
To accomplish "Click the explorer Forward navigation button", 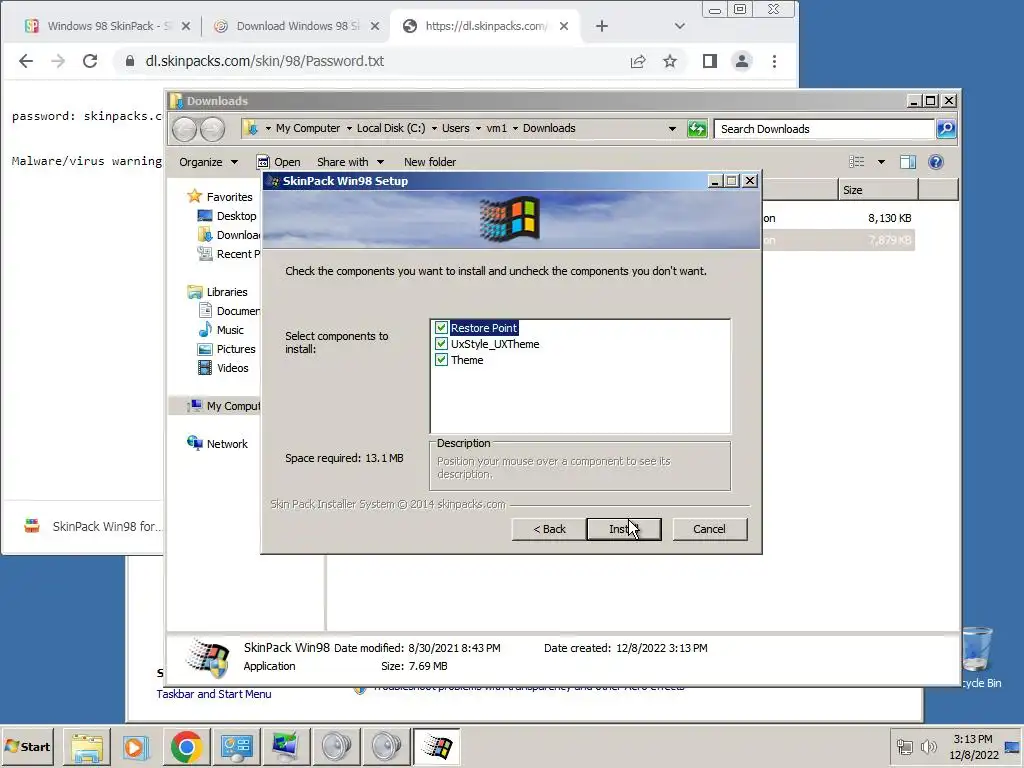I will pos(212,129).
